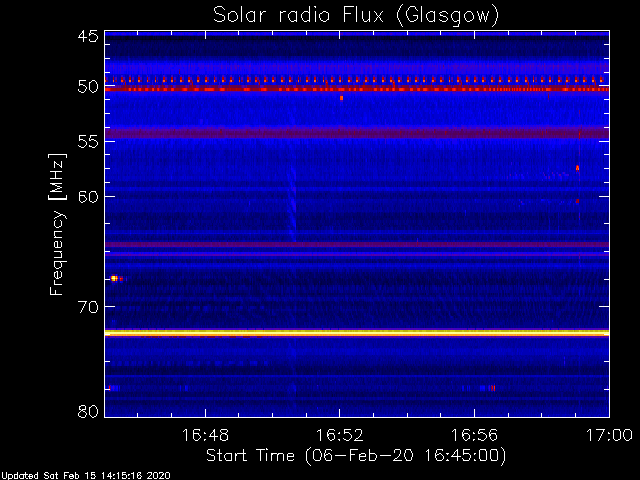Click the 16:56 time tick label
640x480 pixels.
click(474, 435)
